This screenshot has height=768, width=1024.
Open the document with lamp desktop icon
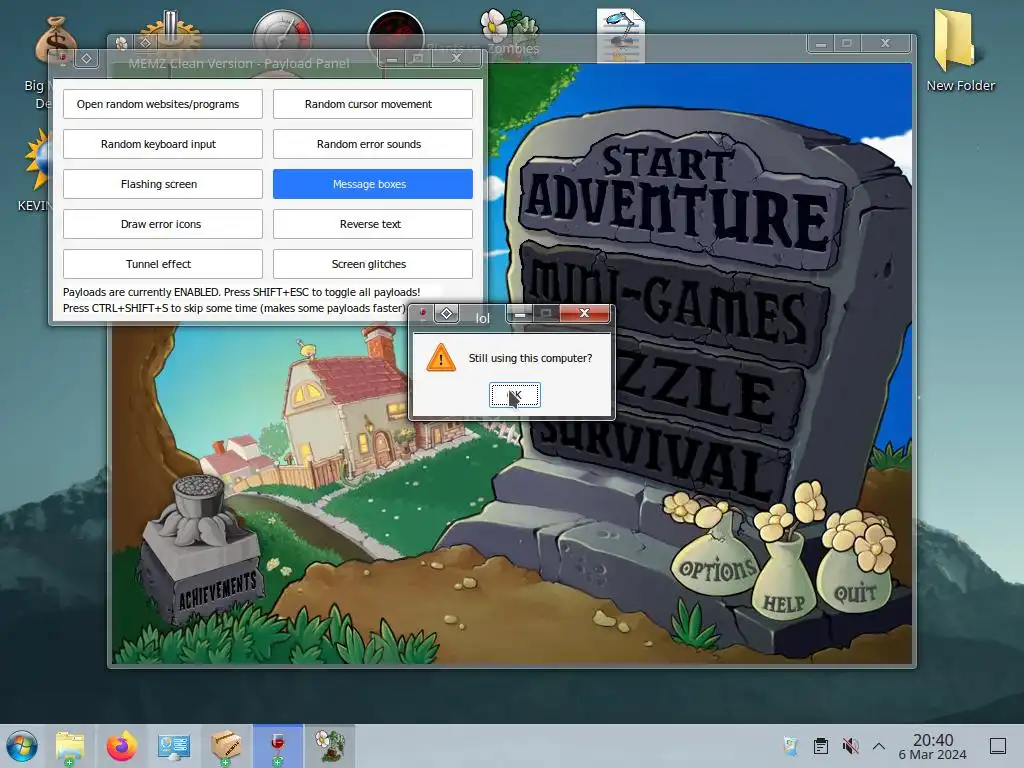pyautogui.click(x=620, y=36)
